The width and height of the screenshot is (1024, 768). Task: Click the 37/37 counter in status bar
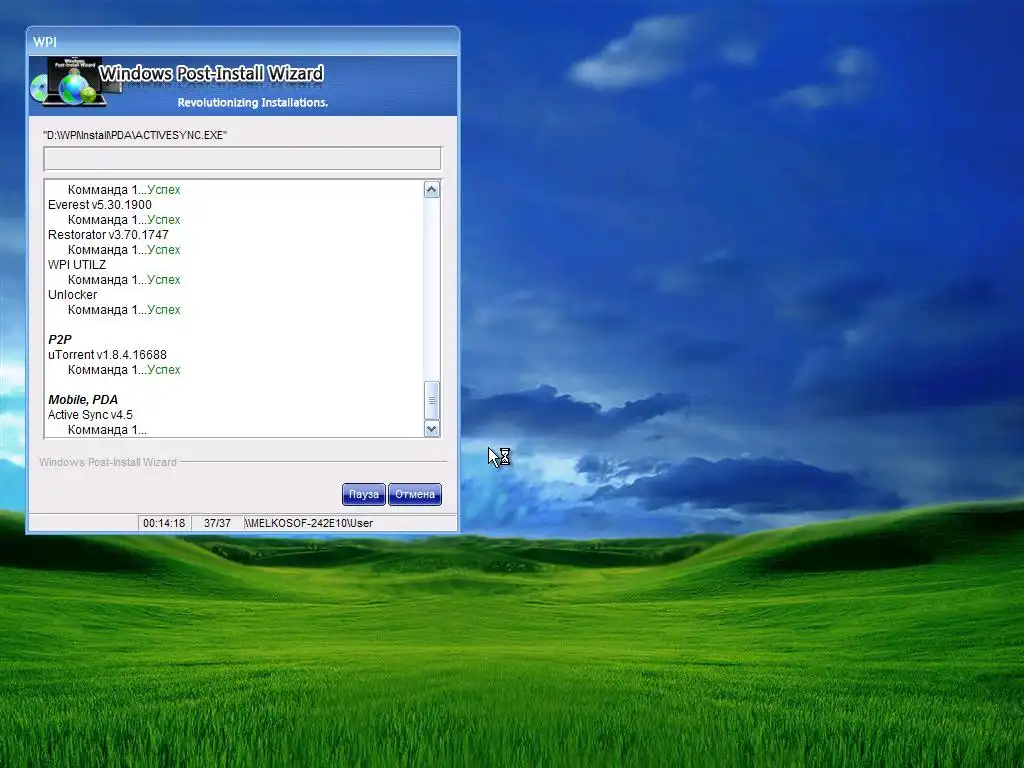click(x=217, y=523)
